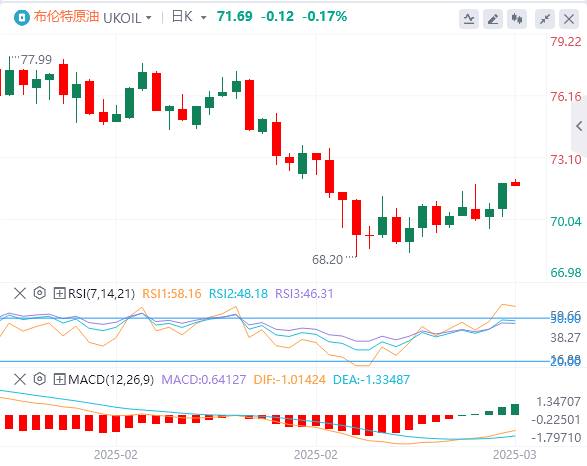The width and height of the screenshot is (587, 466).
Task: Switch the chart type with candlestick icon
Action: pyautogui.click(x=517, y=19)
